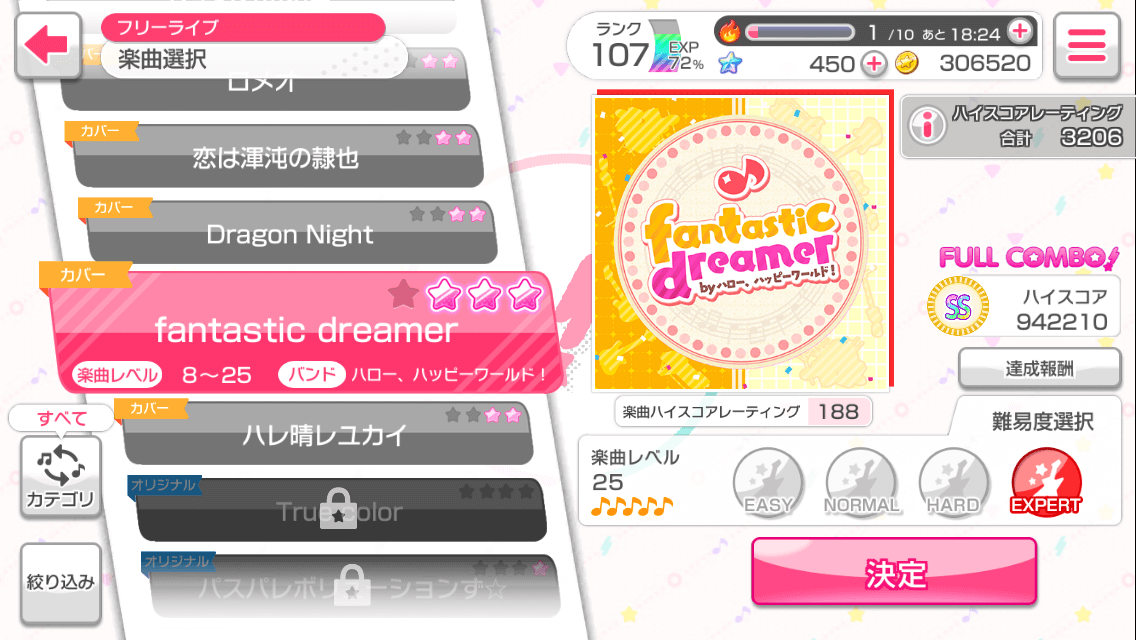This screenshot has width=1136, height=640.
Task: Open the hamburger menu
Action: [x=1086, y=45]
